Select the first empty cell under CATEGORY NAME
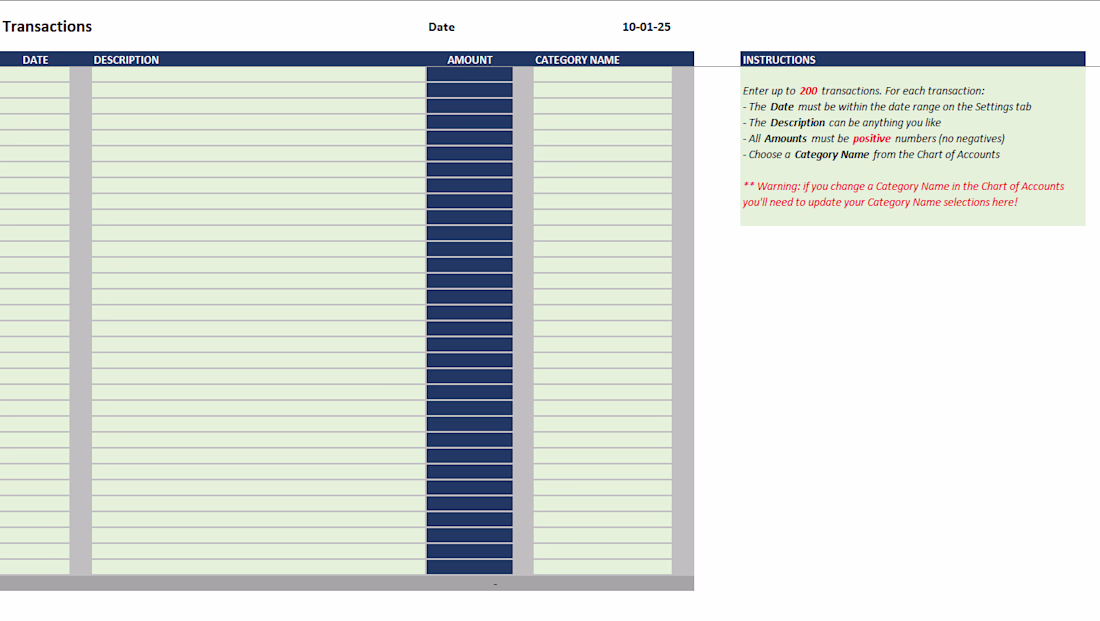Viewport: 1100px width, 621px height. 603,74
